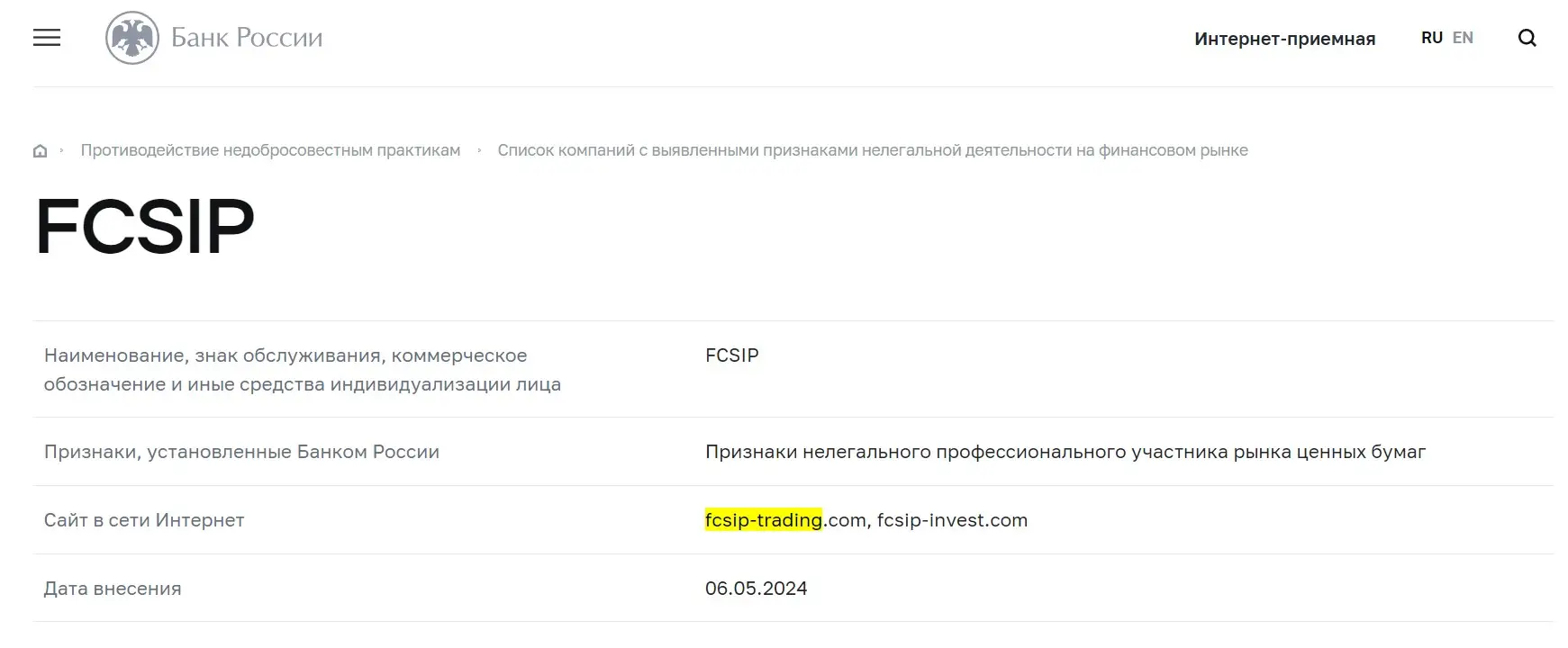Click the home icon in the breadcrumb

[x=40, y=150]
